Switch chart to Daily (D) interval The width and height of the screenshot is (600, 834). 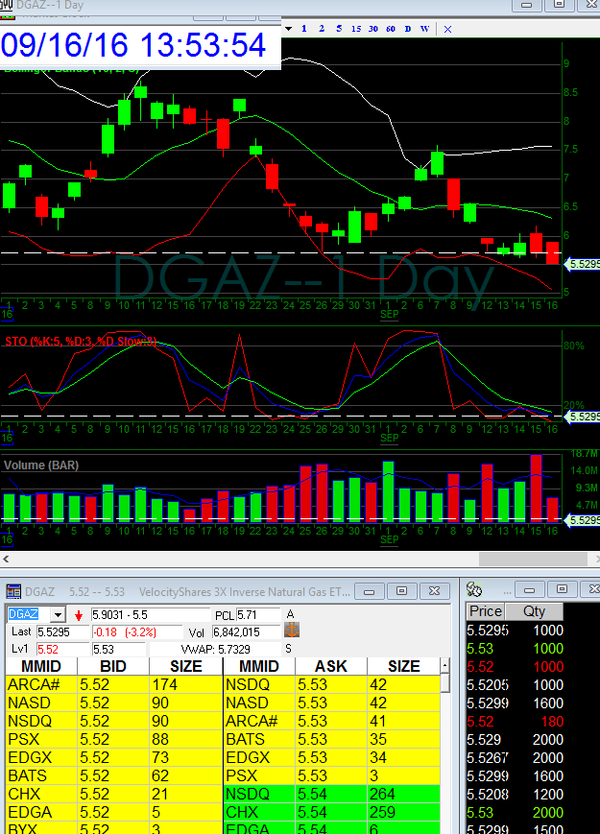point(407,29)
